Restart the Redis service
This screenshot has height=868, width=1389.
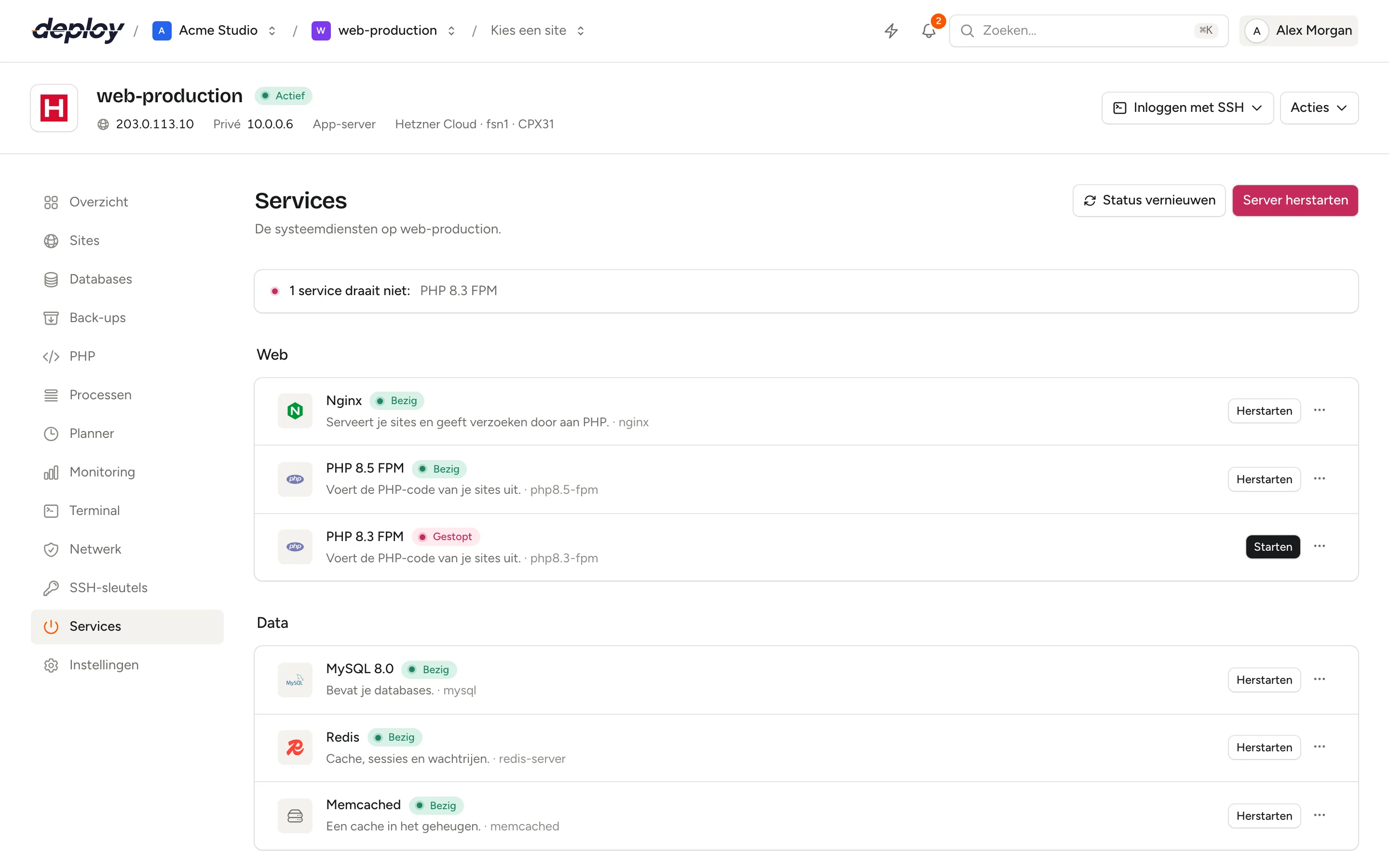point(1264,747)
